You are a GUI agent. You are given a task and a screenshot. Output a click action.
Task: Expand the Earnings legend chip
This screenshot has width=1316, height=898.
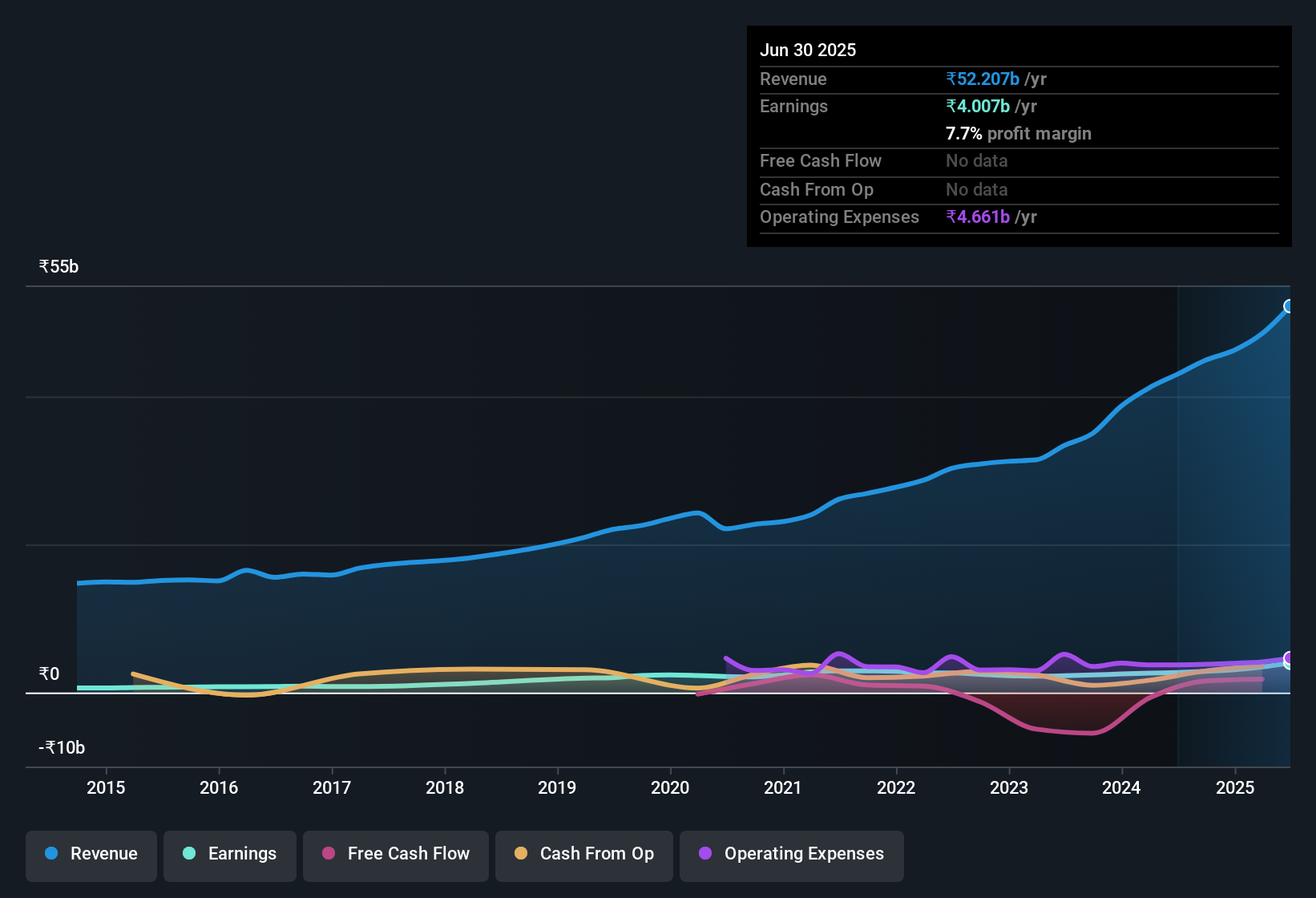pyautogui.click(x=229, y=854)
